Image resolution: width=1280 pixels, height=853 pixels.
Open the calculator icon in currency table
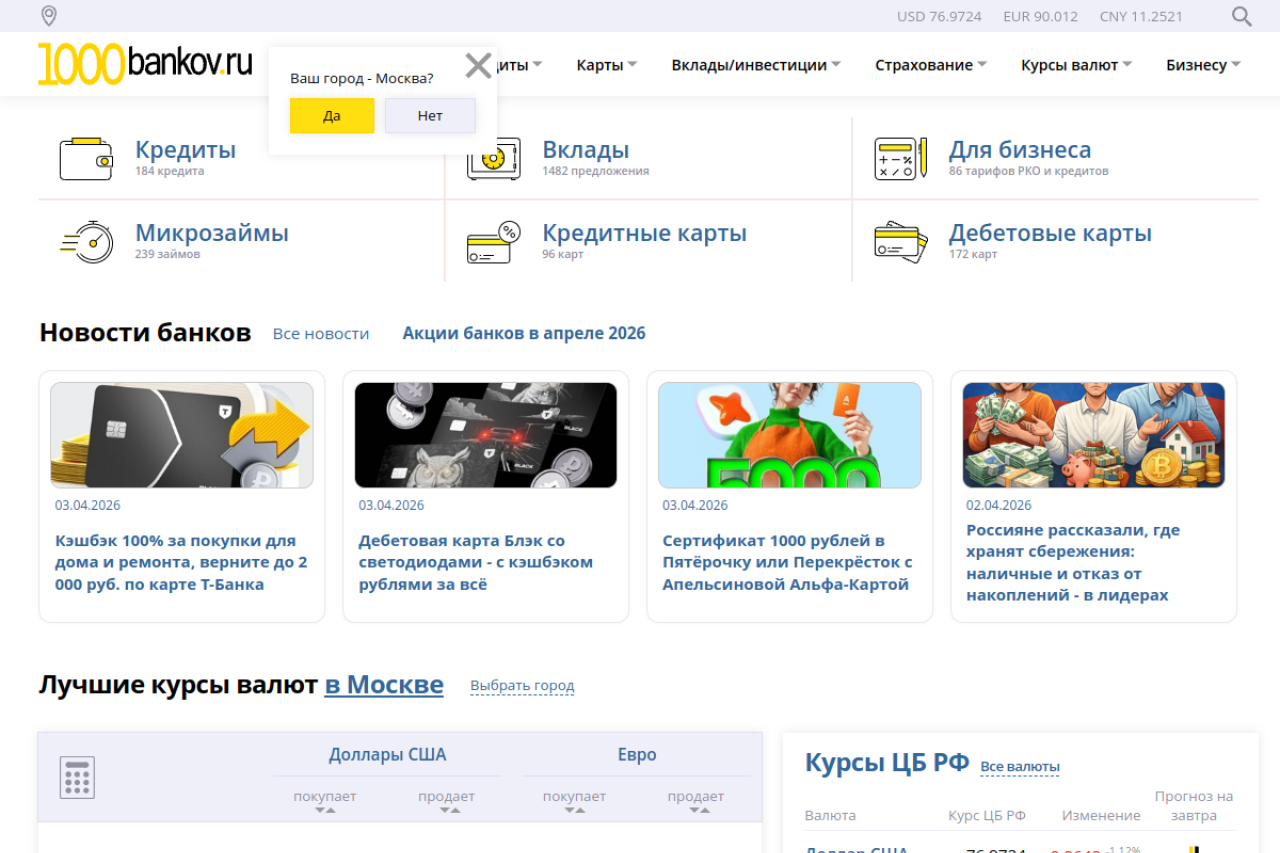[77, 777]
